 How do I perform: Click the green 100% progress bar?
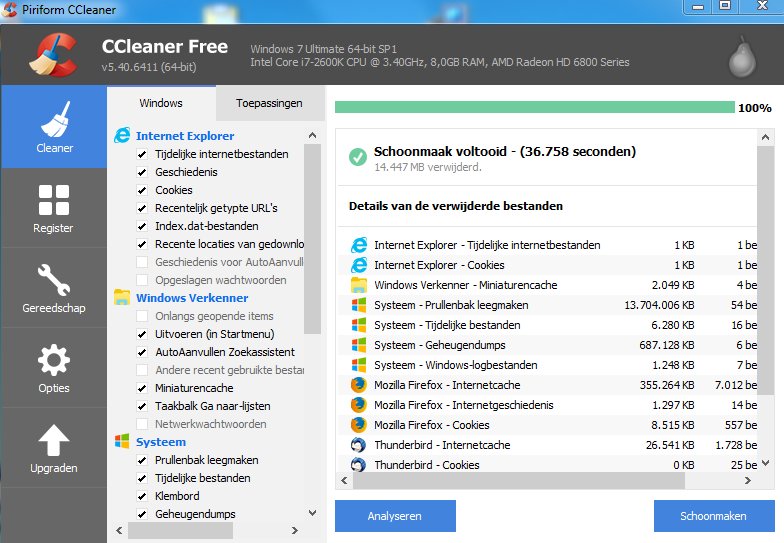point(534,107)
